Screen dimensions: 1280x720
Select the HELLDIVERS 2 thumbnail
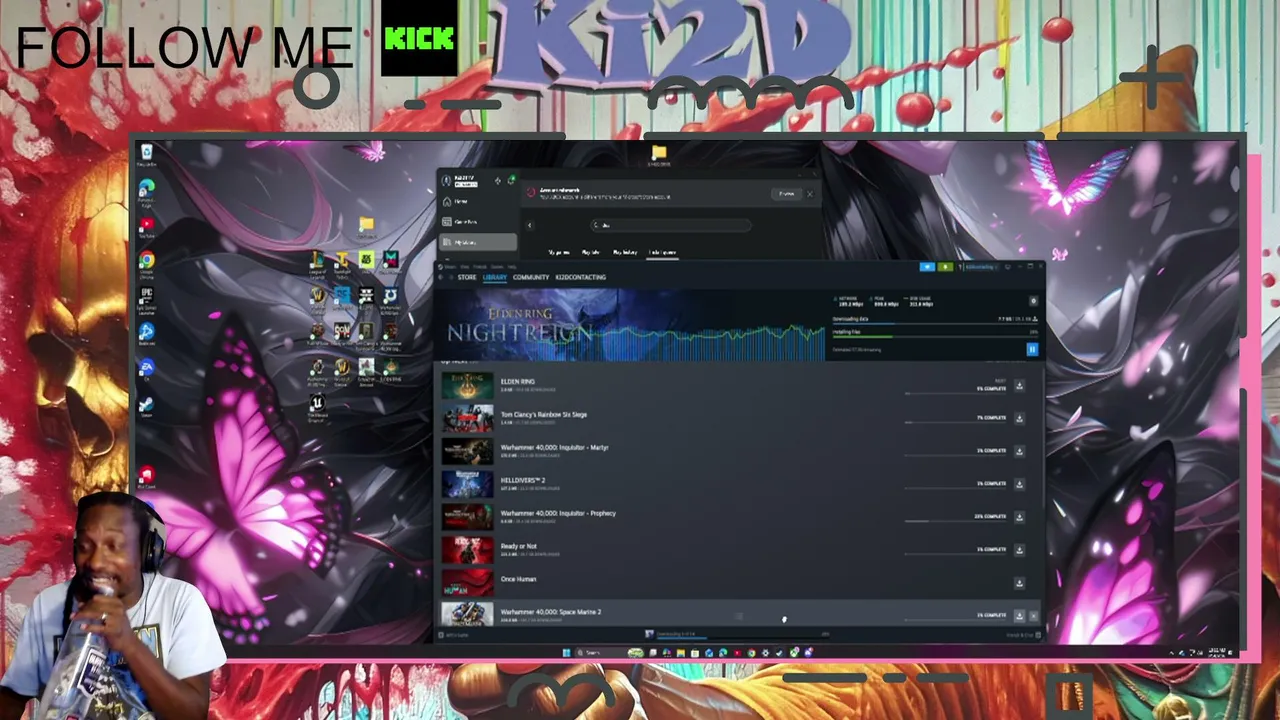pos(468,485)
